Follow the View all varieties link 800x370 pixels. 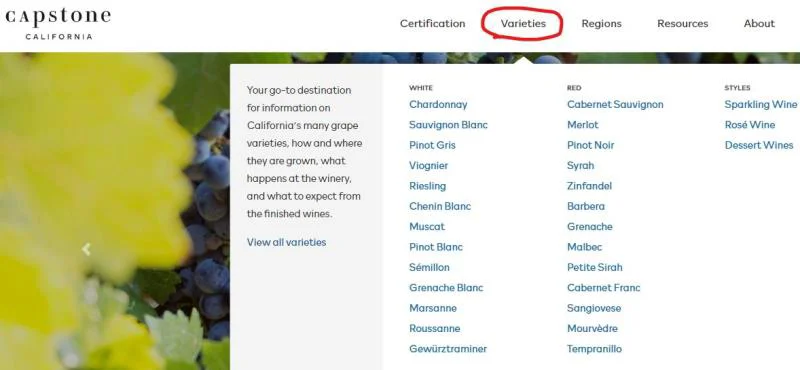[286, 242]
